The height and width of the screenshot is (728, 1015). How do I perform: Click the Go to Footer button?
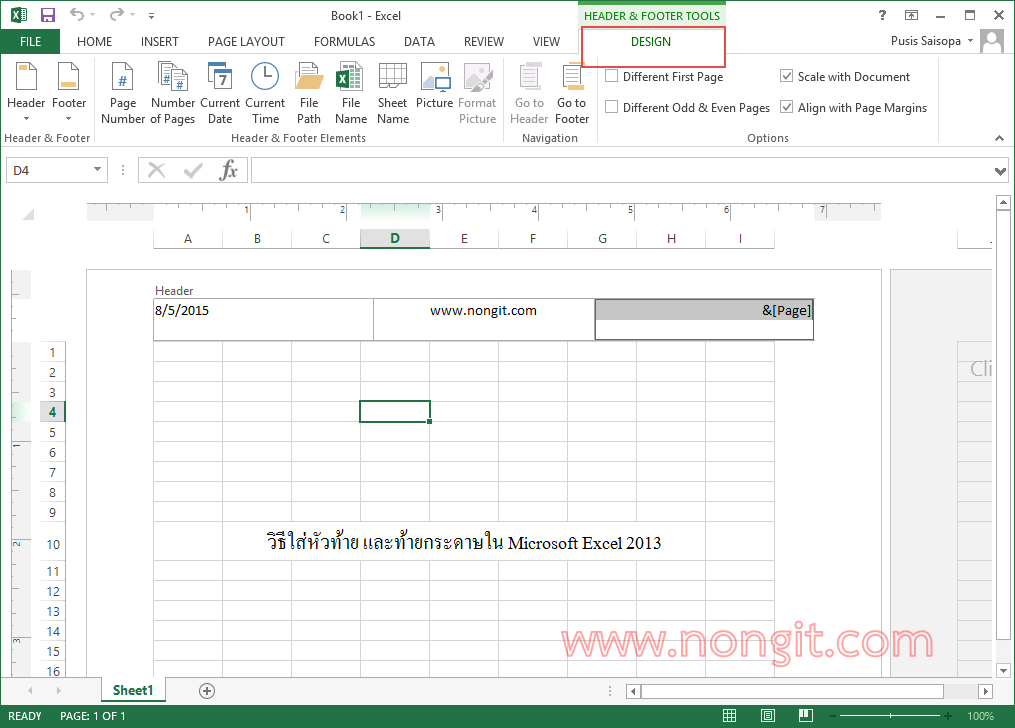572,93
